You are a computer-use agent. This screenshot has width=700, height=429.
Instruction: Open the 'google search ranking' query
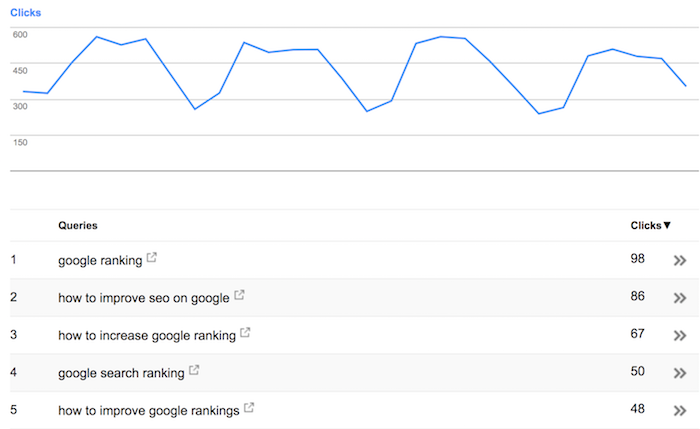(x=121, y=373)
